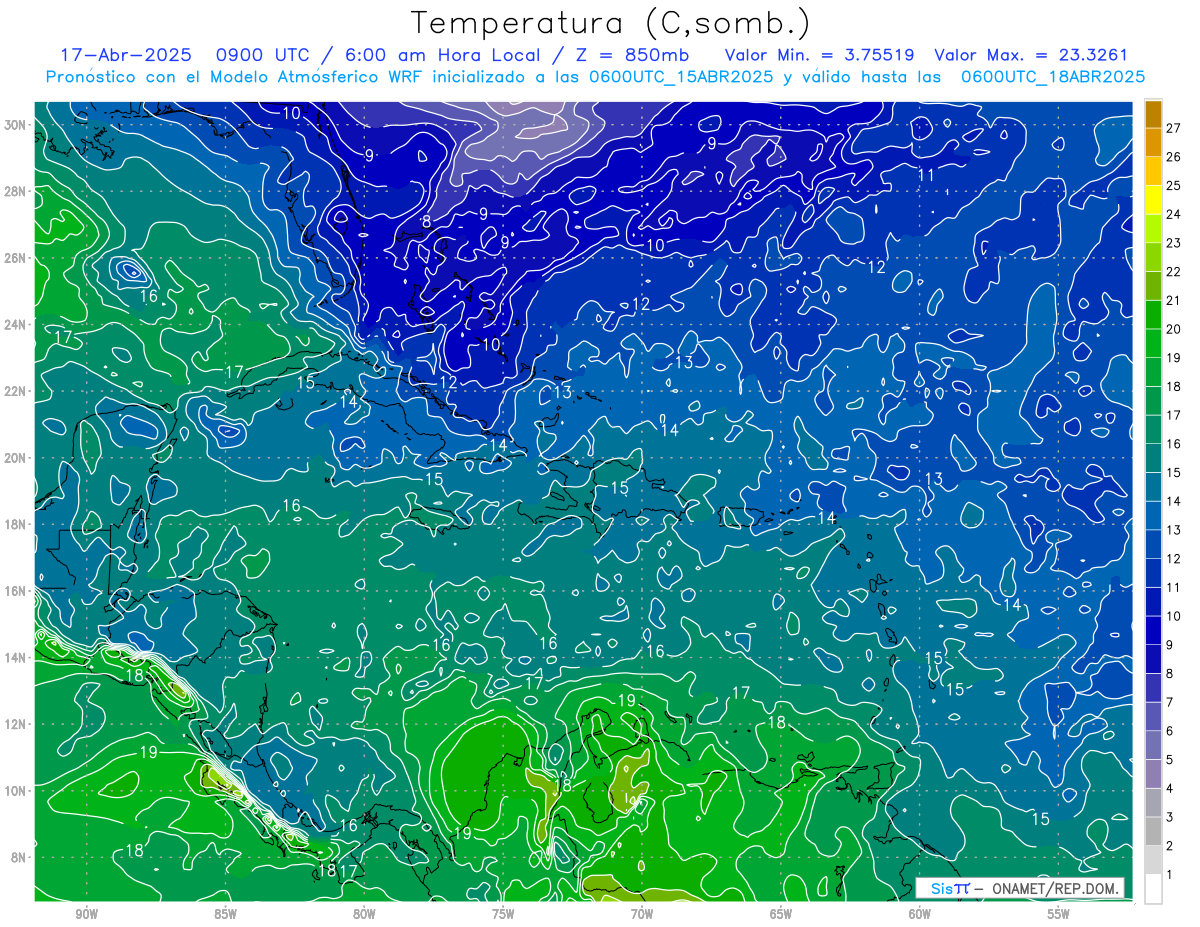This screenshot has height=927, width=1200.
Task: Click the 65W longitude label
Action: tap(781, 914)
